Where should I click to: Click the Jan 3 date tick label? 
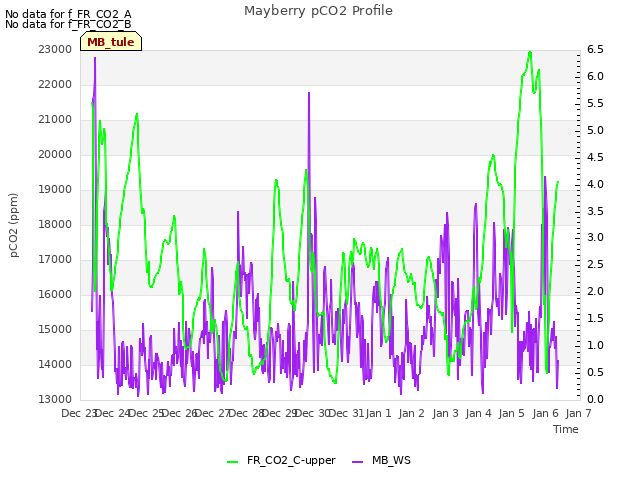coord(445,413)
